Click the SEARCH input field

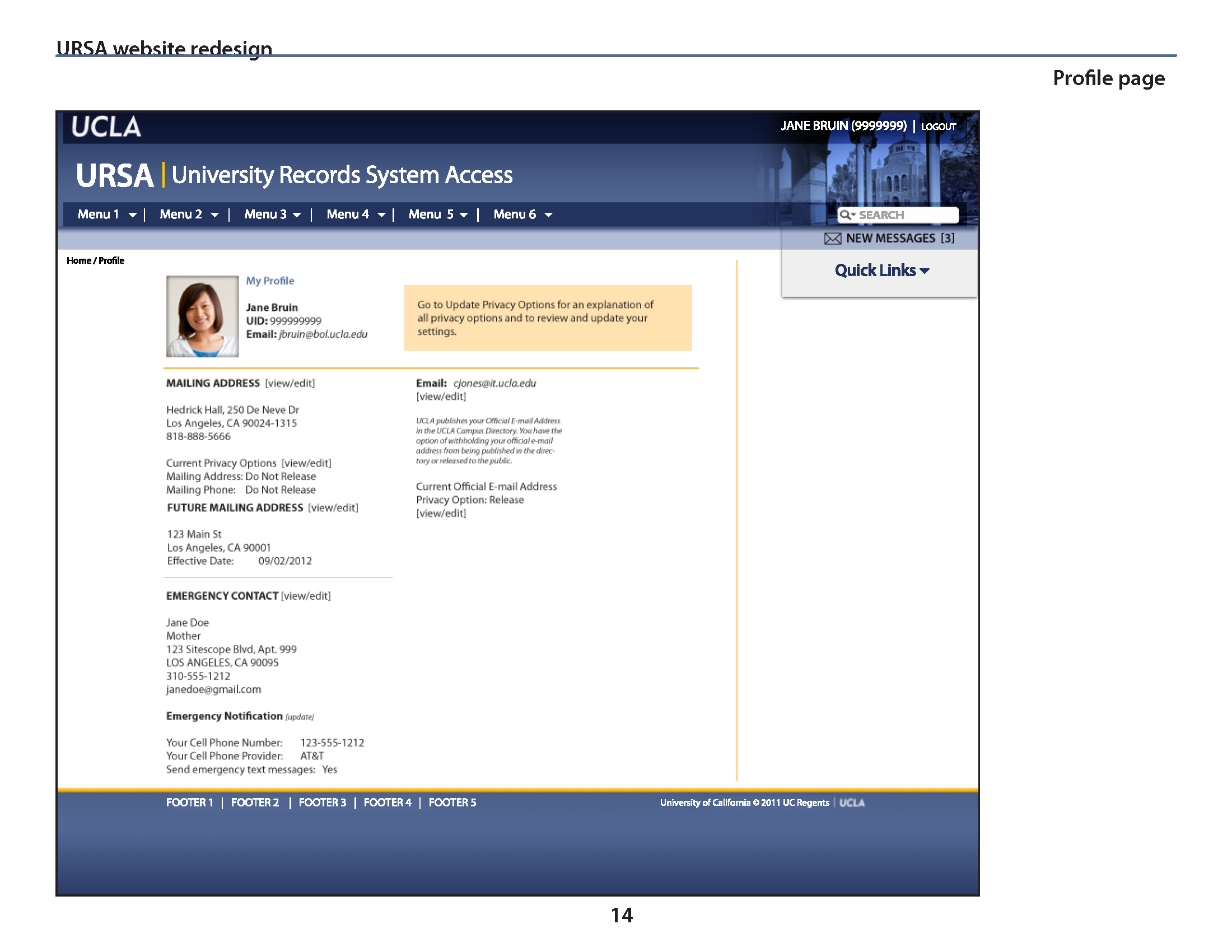tap(898, 215)
